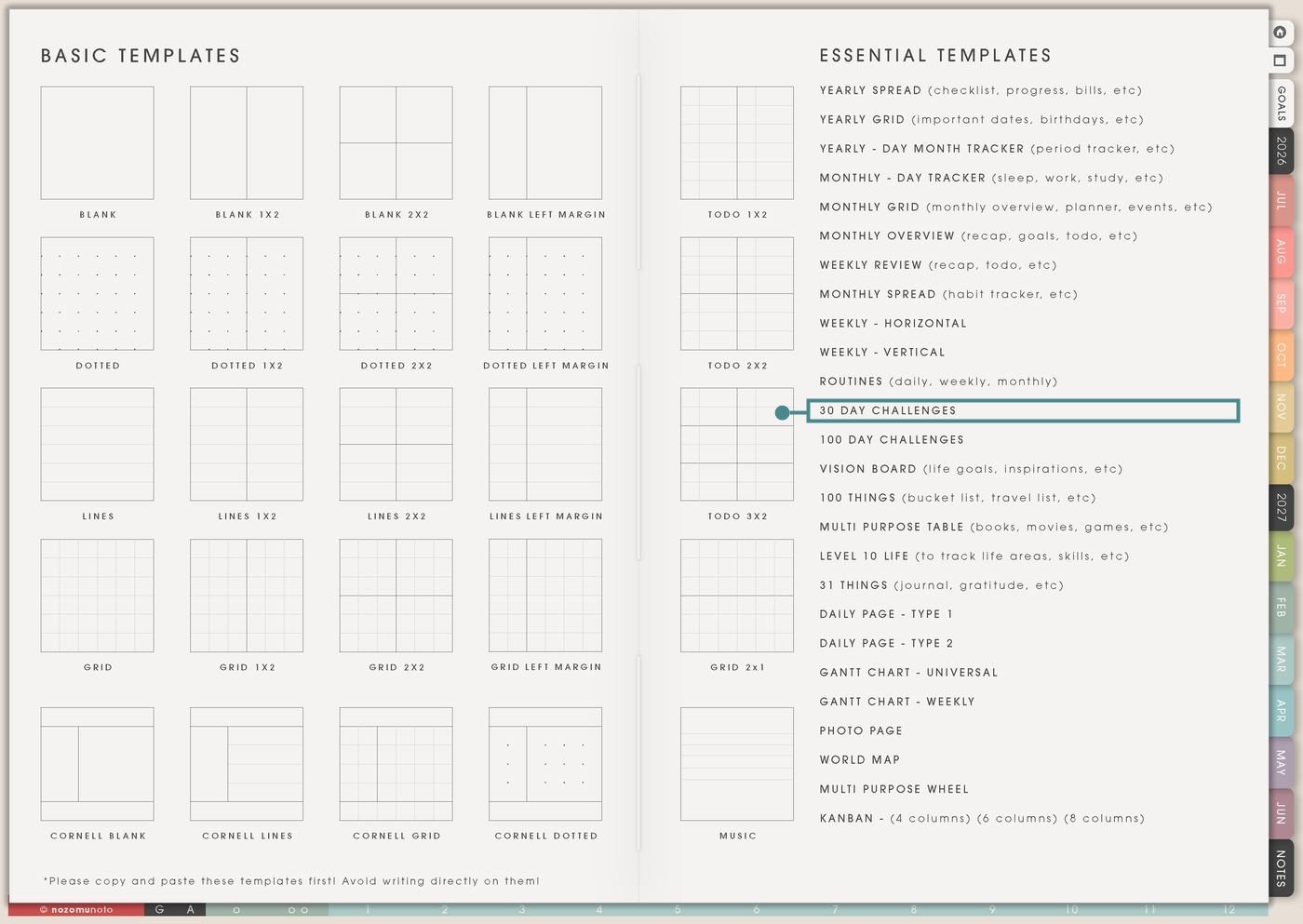Go to the FEB month tab

click(1281, 608)
